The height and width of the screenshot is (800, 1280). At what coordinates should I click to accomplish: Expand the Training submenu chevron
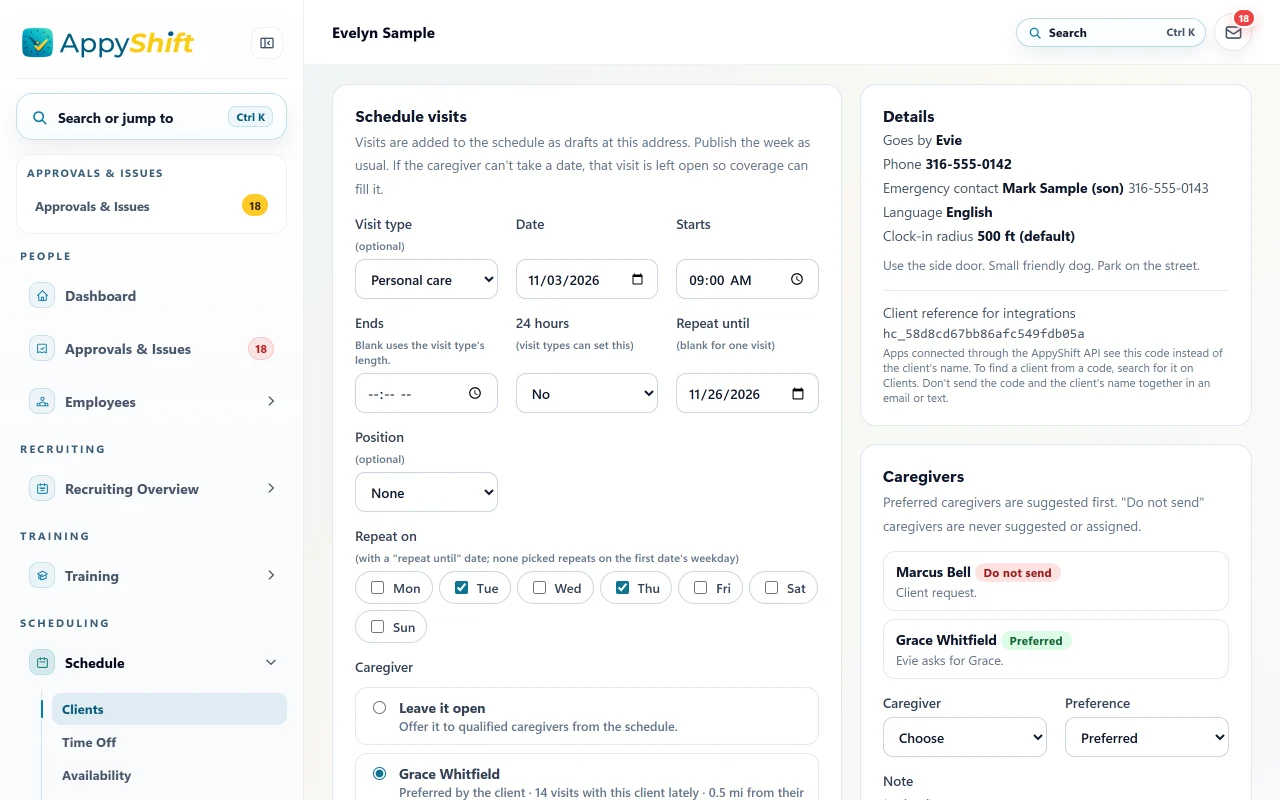pos(271,576)
